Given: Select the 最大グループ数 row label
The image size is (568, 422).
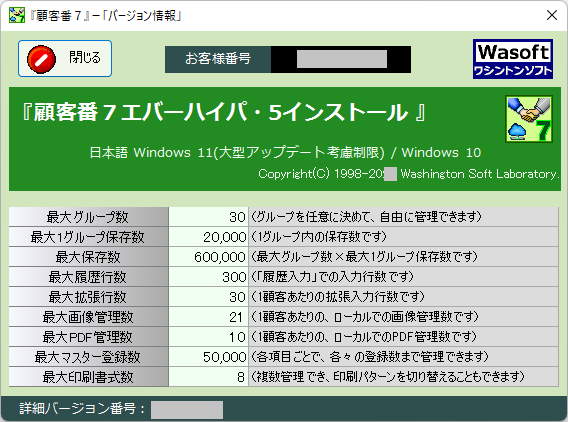Looking at the screenshot, I should (x=89, y=217).
